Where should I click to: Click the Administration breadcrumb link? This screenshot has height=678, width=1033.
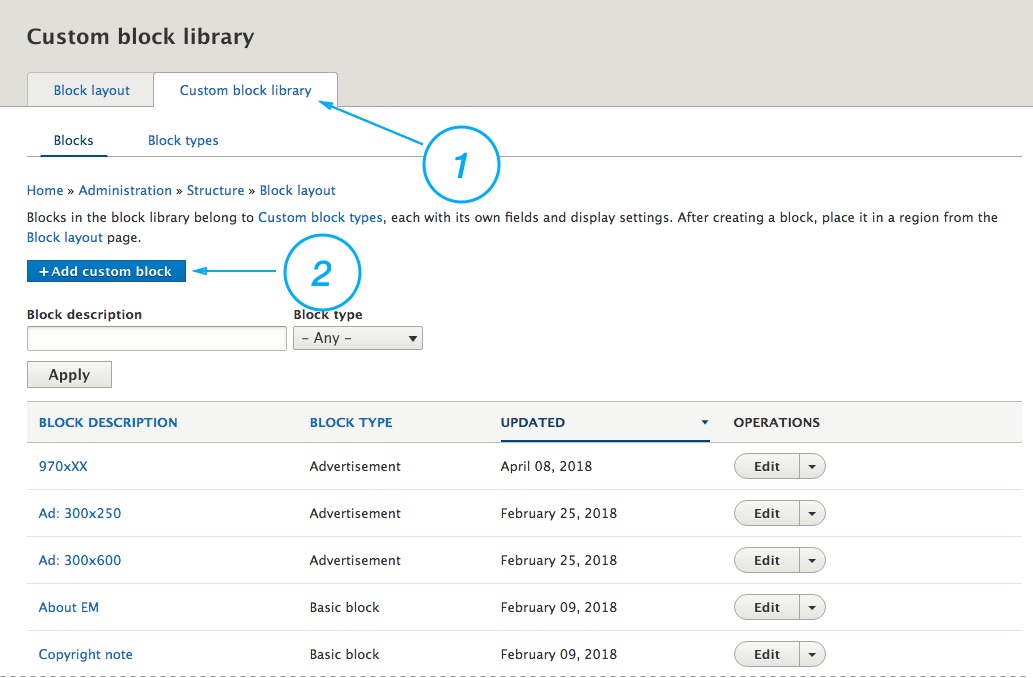(125, 190)
